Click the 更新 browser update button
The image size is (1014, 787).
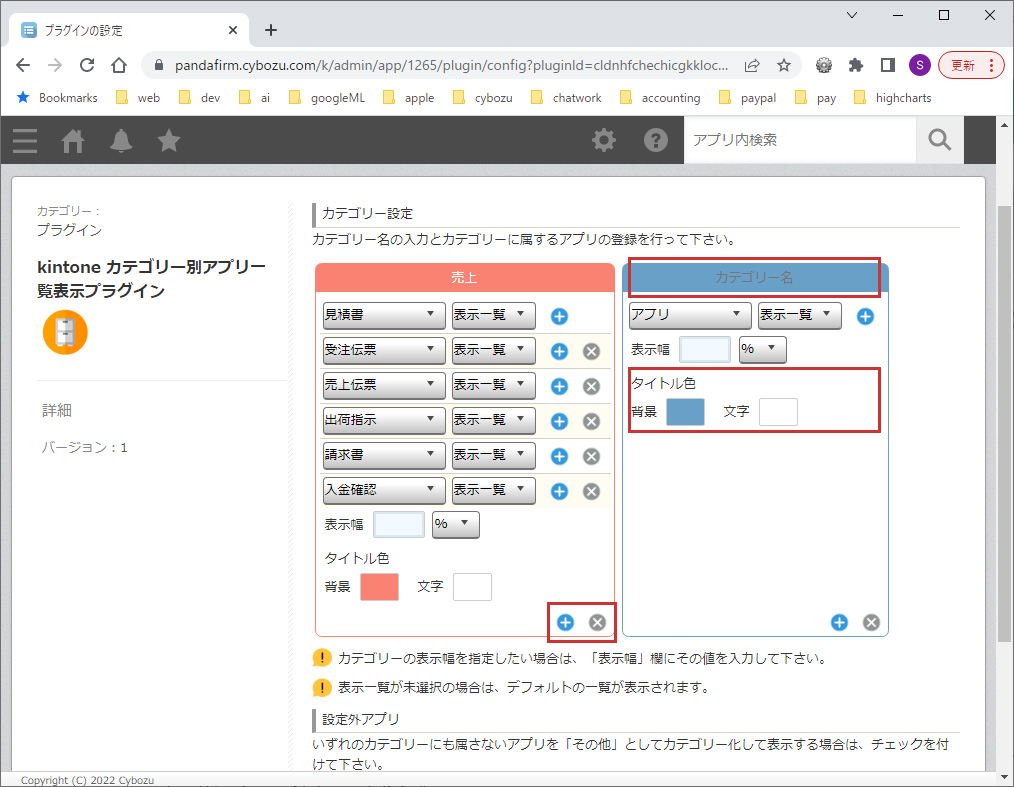pos(970,65)
